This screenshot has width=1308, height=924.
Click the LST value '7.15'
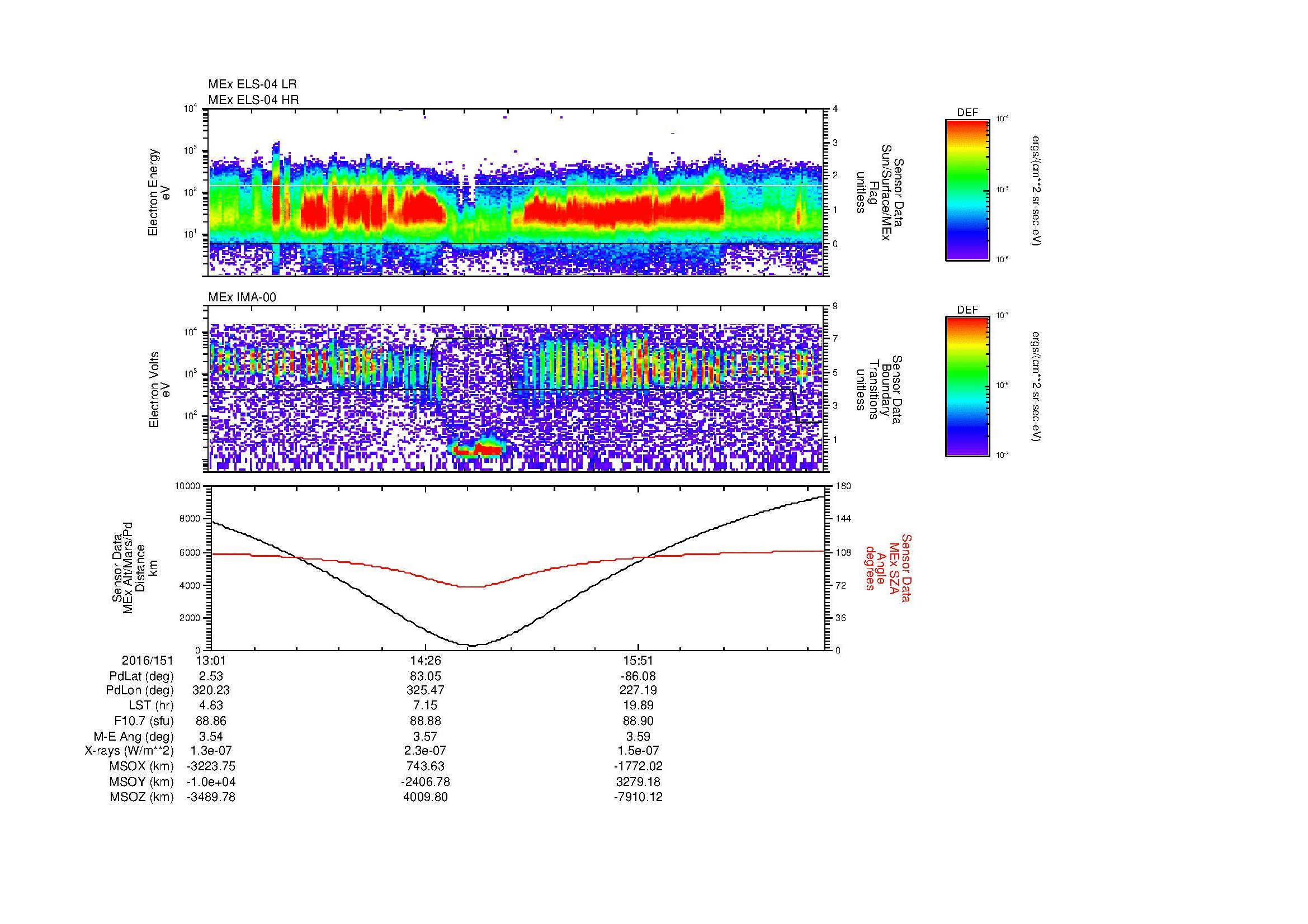click(x=425, y=705)
